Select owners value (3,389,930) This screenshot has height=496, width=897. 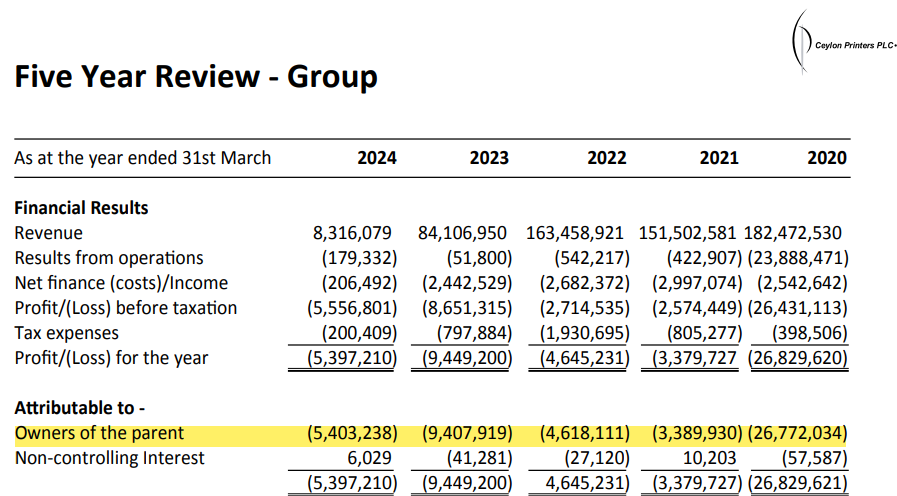tap(697, 433)
